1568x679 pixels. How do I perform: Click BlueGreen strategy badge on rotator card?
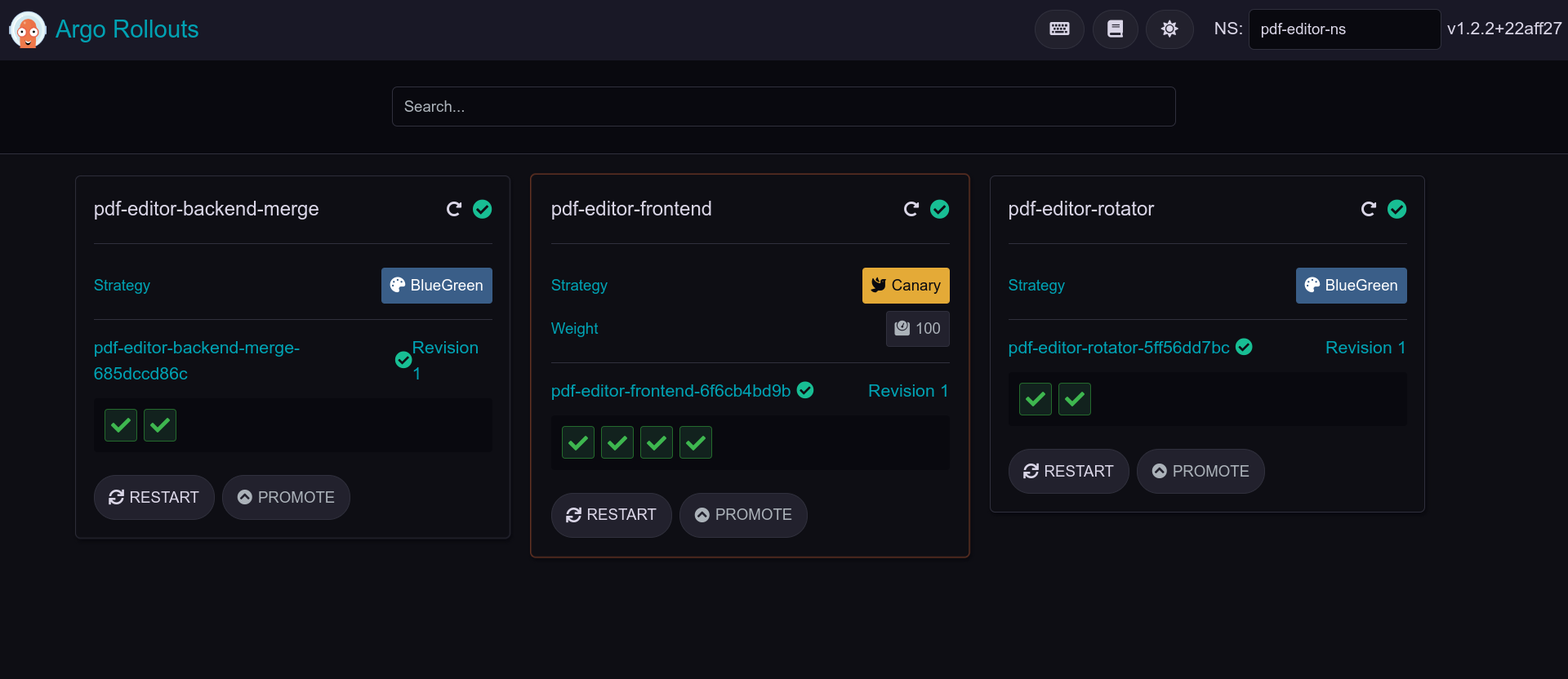(1352, 286)
